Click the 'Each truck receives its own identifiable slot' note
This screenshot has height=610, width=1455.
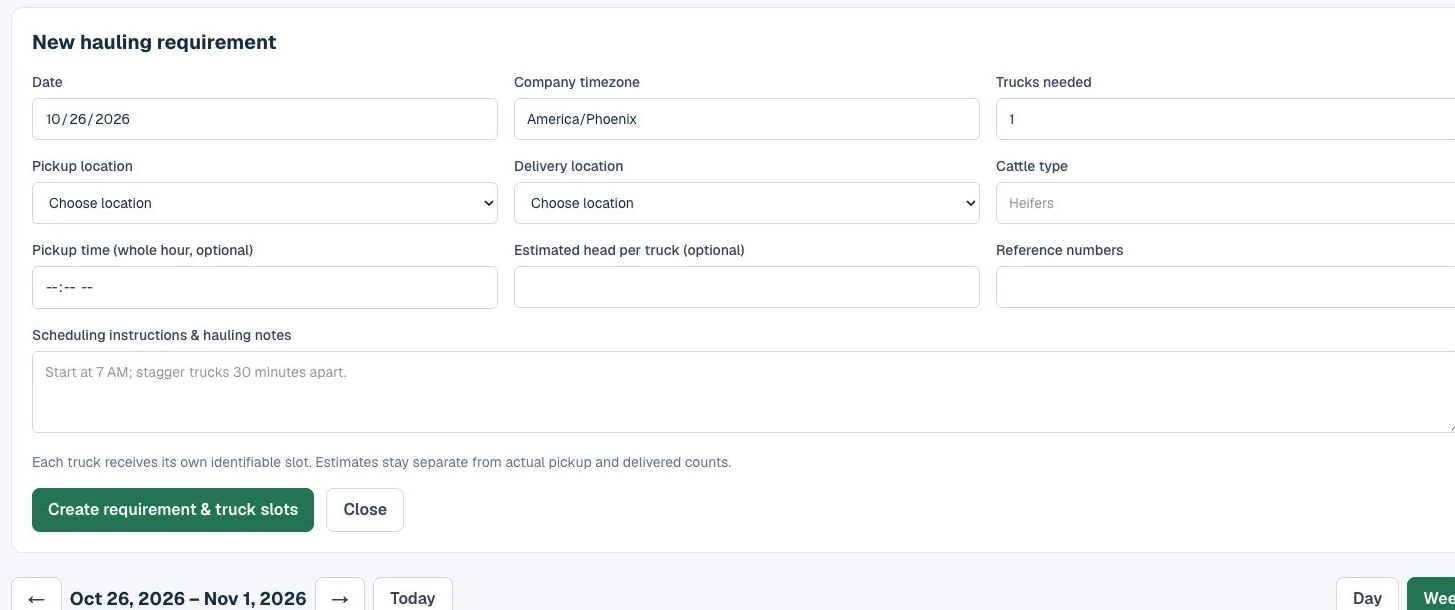[x=381, y=462]
